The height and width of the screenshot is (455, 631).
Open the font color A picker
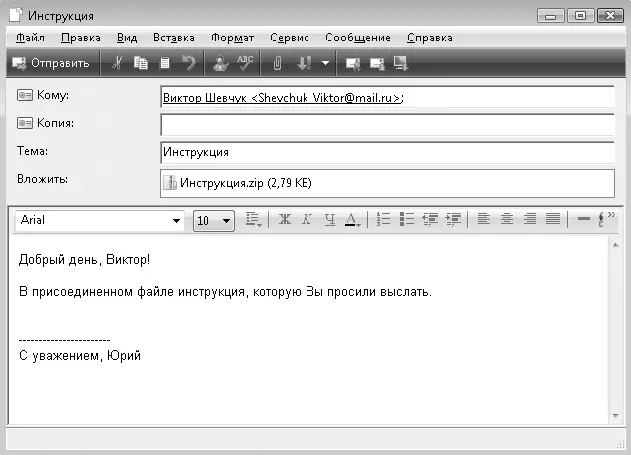pos(353,220)
